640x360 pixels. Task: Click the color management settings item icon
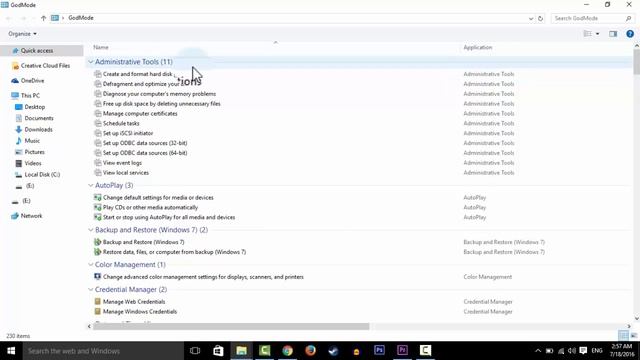click(x=98, y=277)
